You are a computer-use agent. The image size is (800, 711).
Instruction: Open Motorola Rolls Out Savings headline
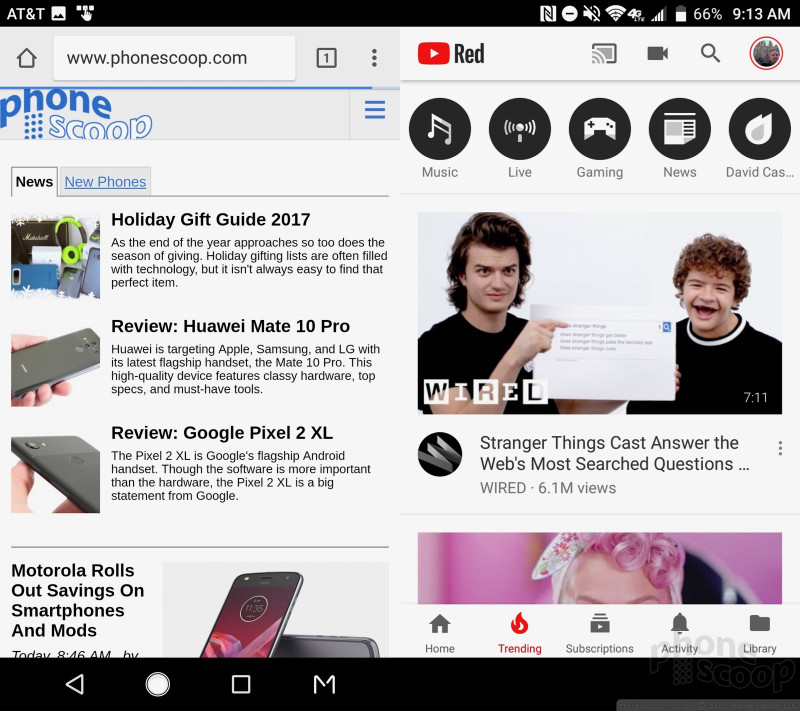78,600
